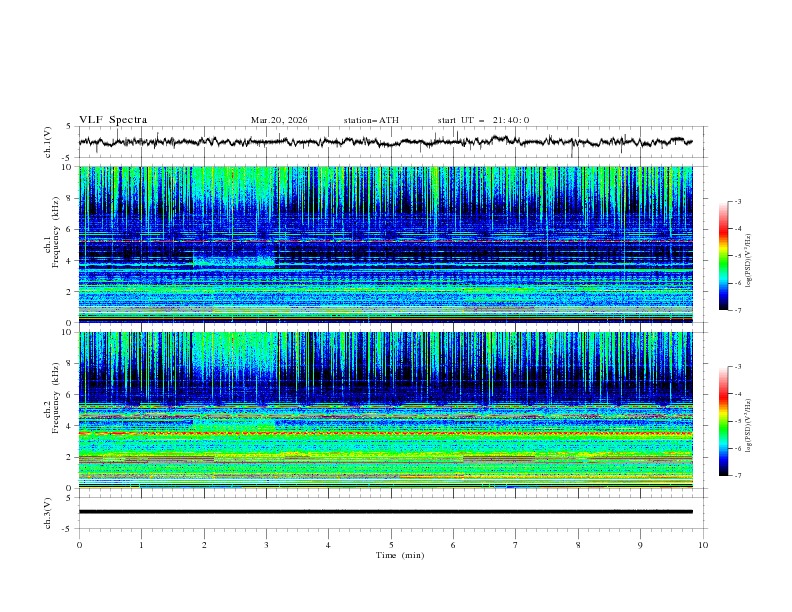
Task: Click the red 3.5 kHz line in ch.2 spectrogram
Action: point(385,434)
